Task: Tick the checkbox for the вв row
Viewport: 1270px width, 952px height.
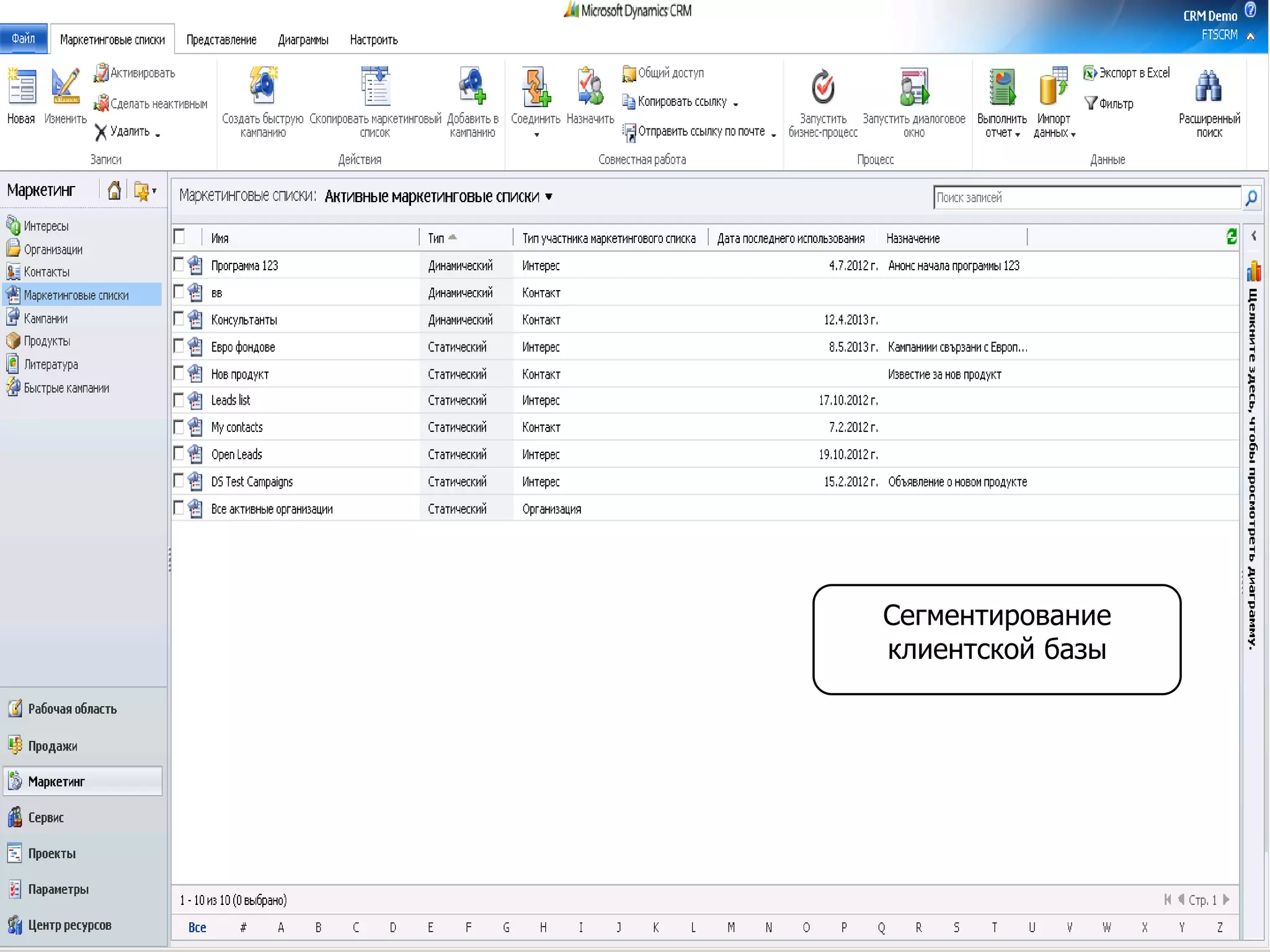Action: coord(179,291)
